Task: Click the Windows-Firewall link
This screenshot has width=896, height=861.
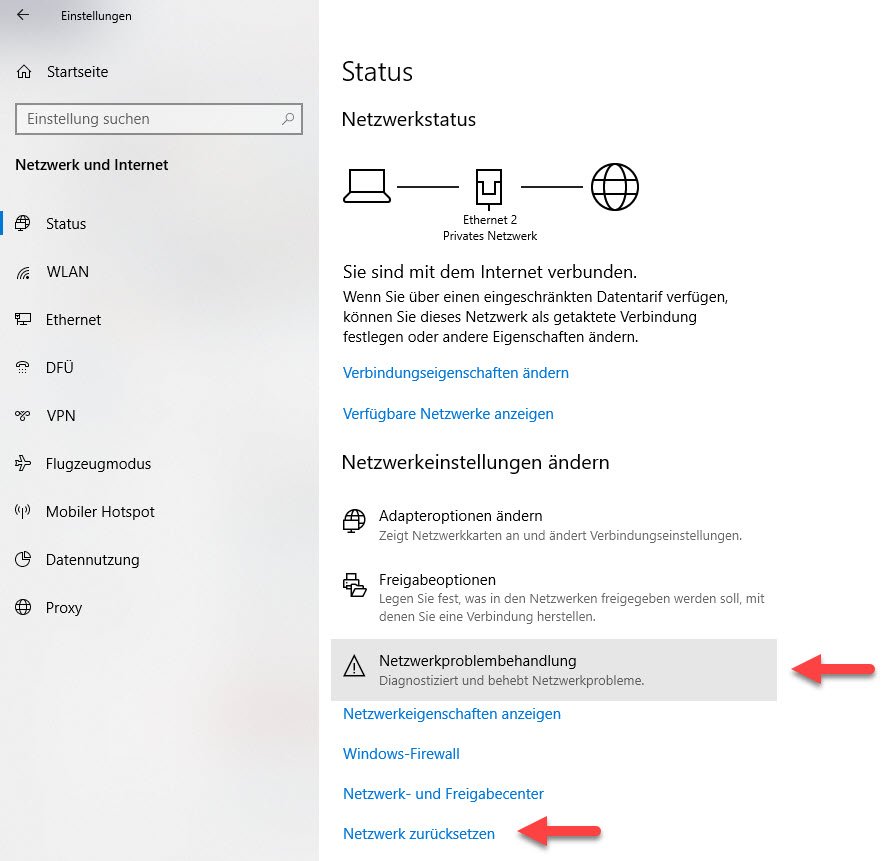Action: click(401, 754)
